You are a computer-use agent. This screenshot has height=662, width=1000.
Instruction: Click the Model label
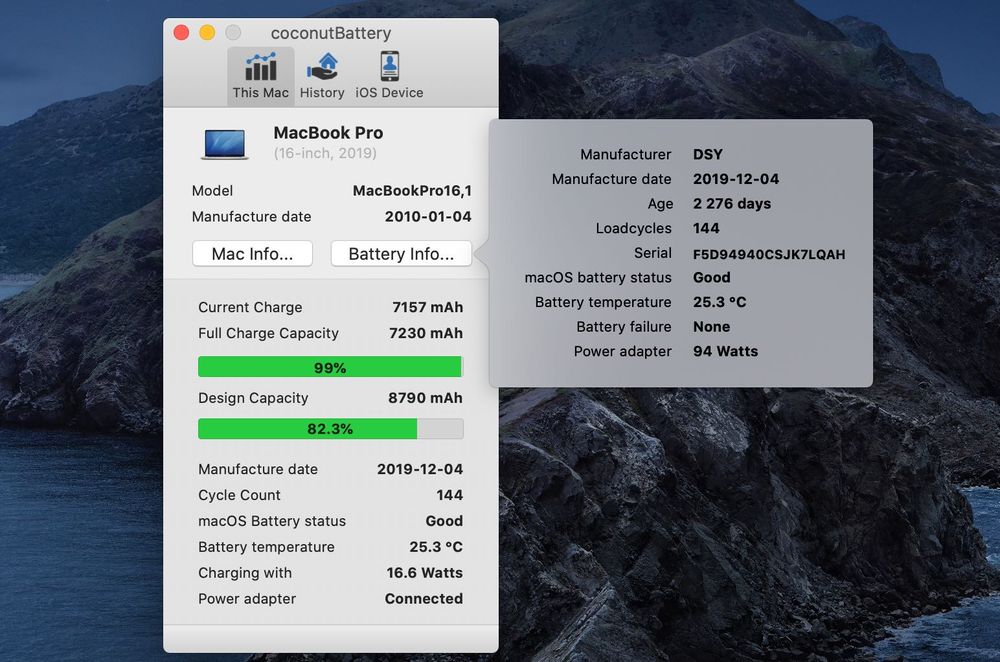(212, 191)
